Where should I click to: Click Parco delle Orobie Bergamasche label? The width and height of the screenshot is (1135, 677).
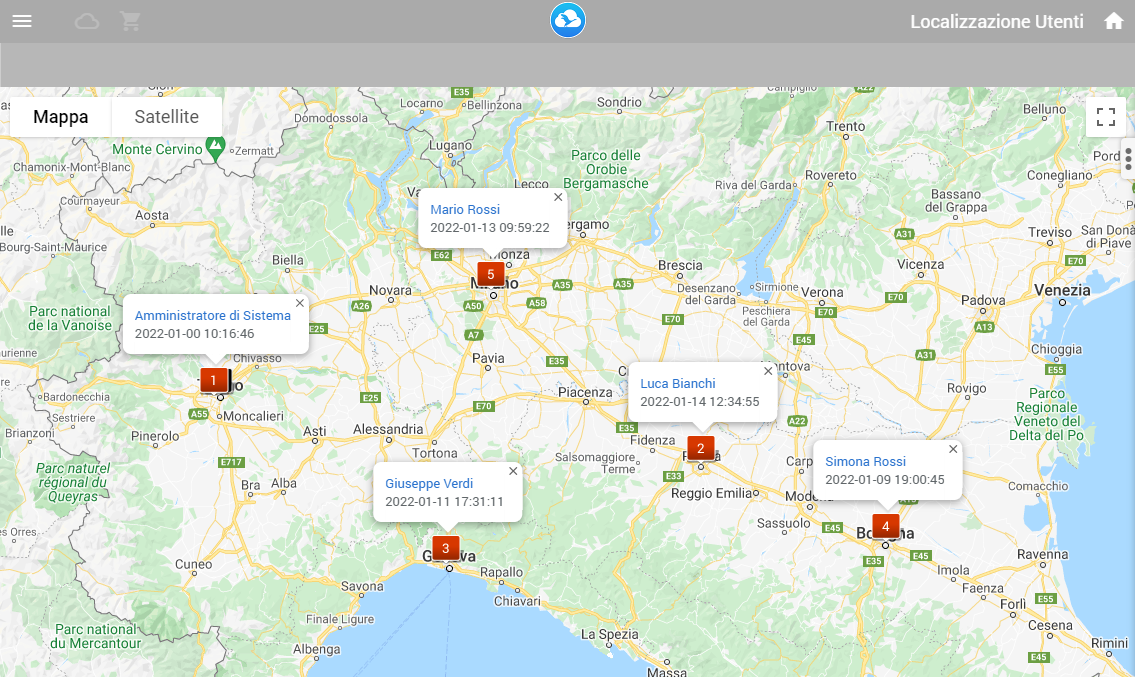click(x=606, y=169)
